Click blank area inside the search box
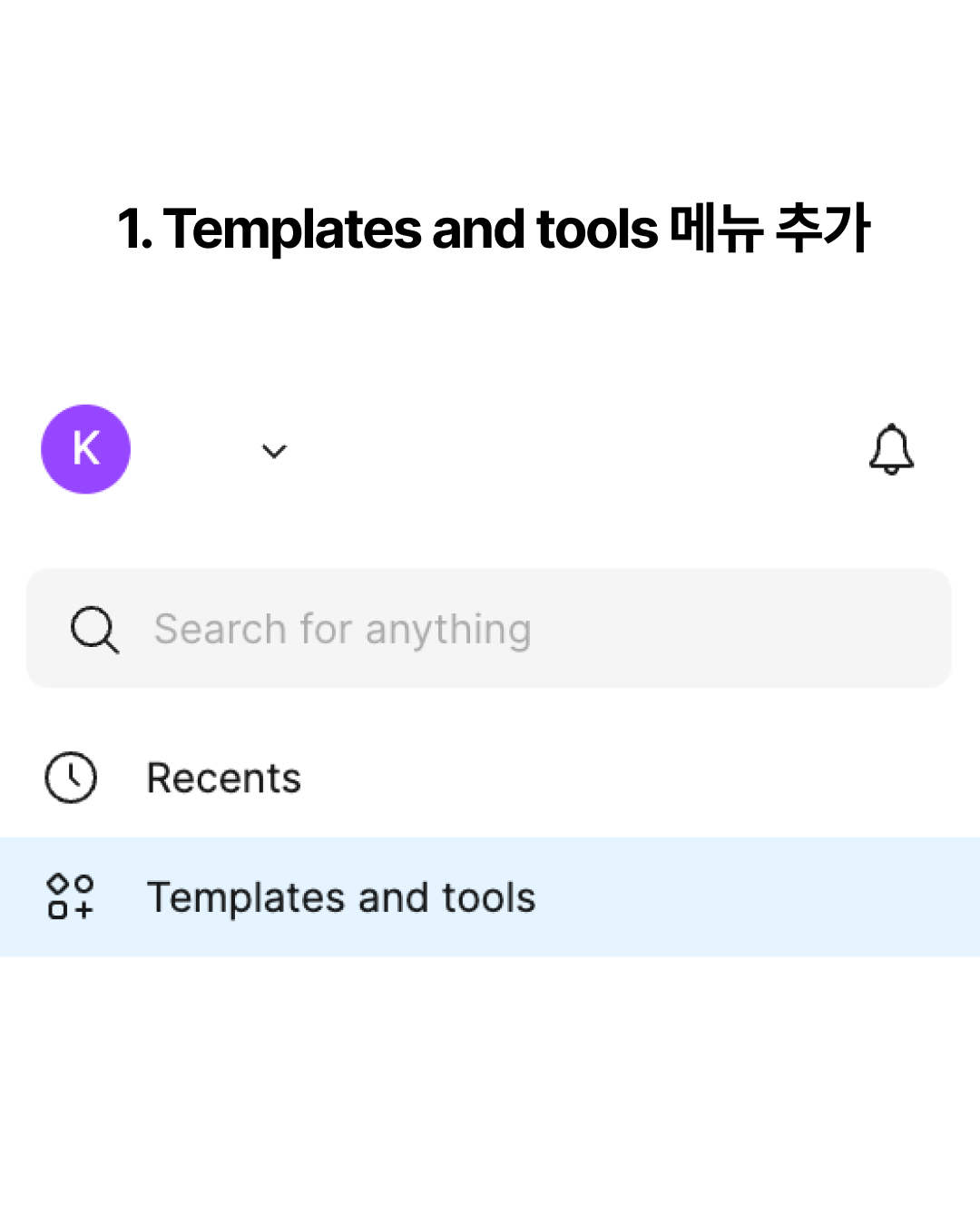Screen dimensions: 980x1225 click(744, 628)
